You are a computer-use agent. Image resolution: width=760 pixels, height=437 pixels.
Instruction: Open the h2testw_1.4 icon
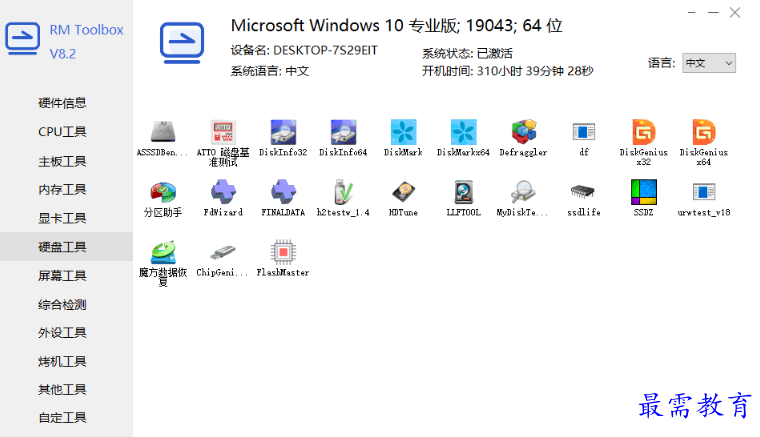tap(343, 192)
